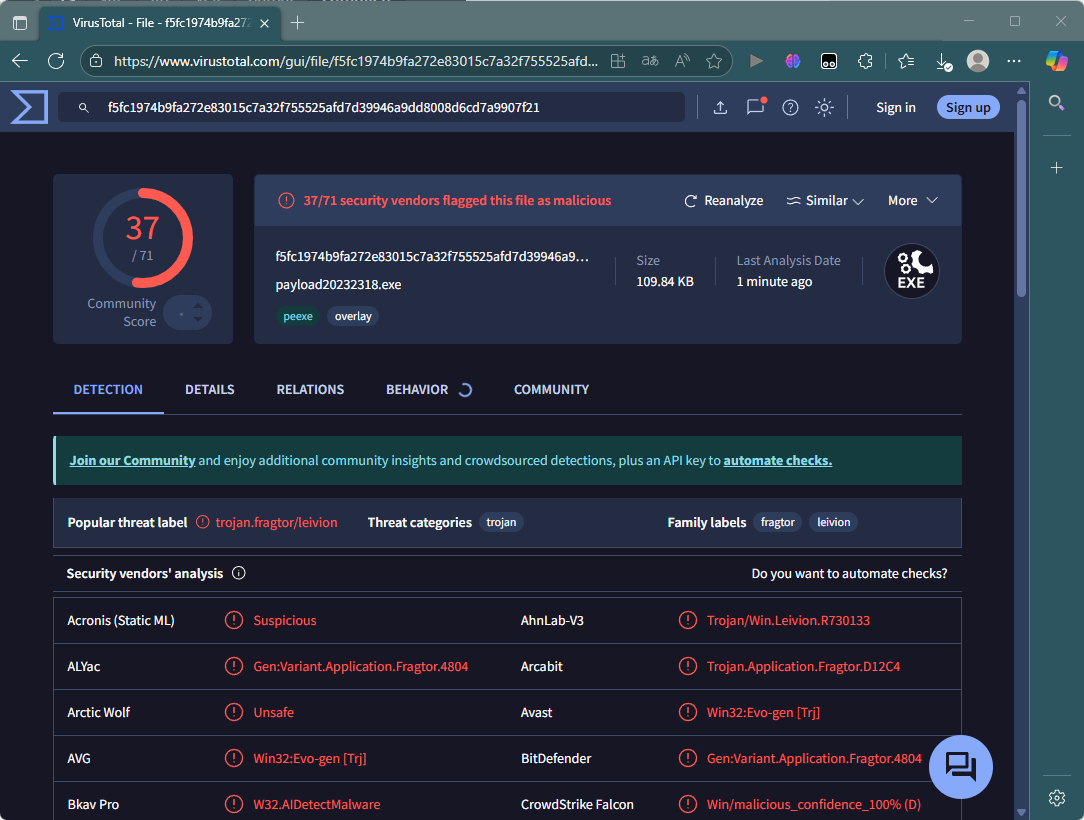Viewport: 1084px width, 820px height.
Task: Click the browser address bar
Action: (x=356, y=61)
